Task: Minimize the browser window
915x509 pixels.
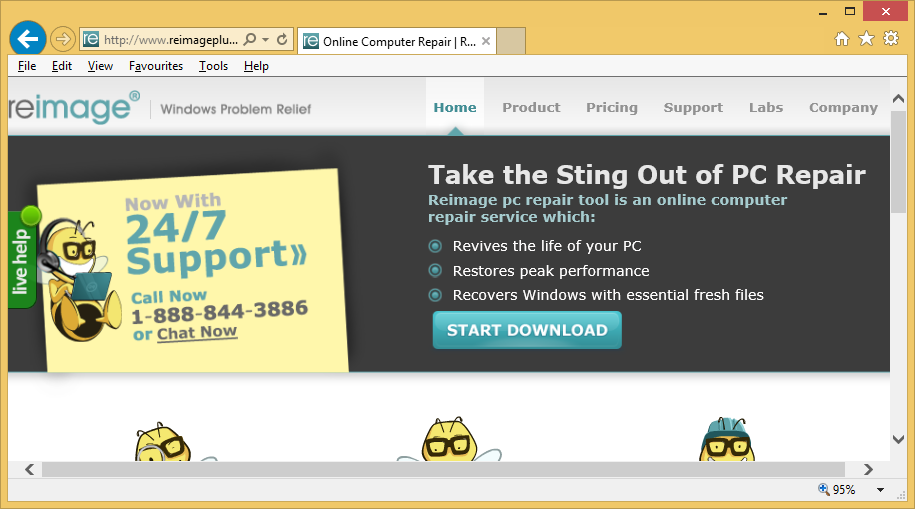Action: (823, 12)
